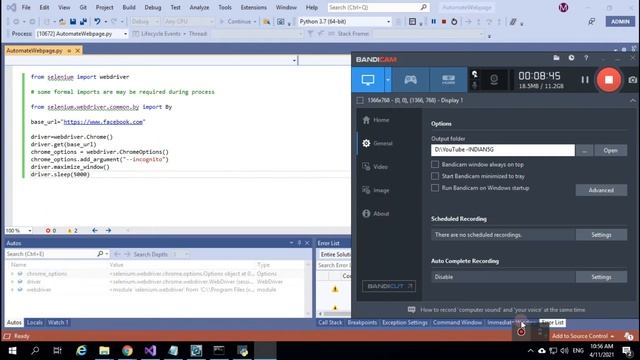Expand the chrome_options variable in Autos
The width and height of the screenshot is (640, 360).
point(12,274)
